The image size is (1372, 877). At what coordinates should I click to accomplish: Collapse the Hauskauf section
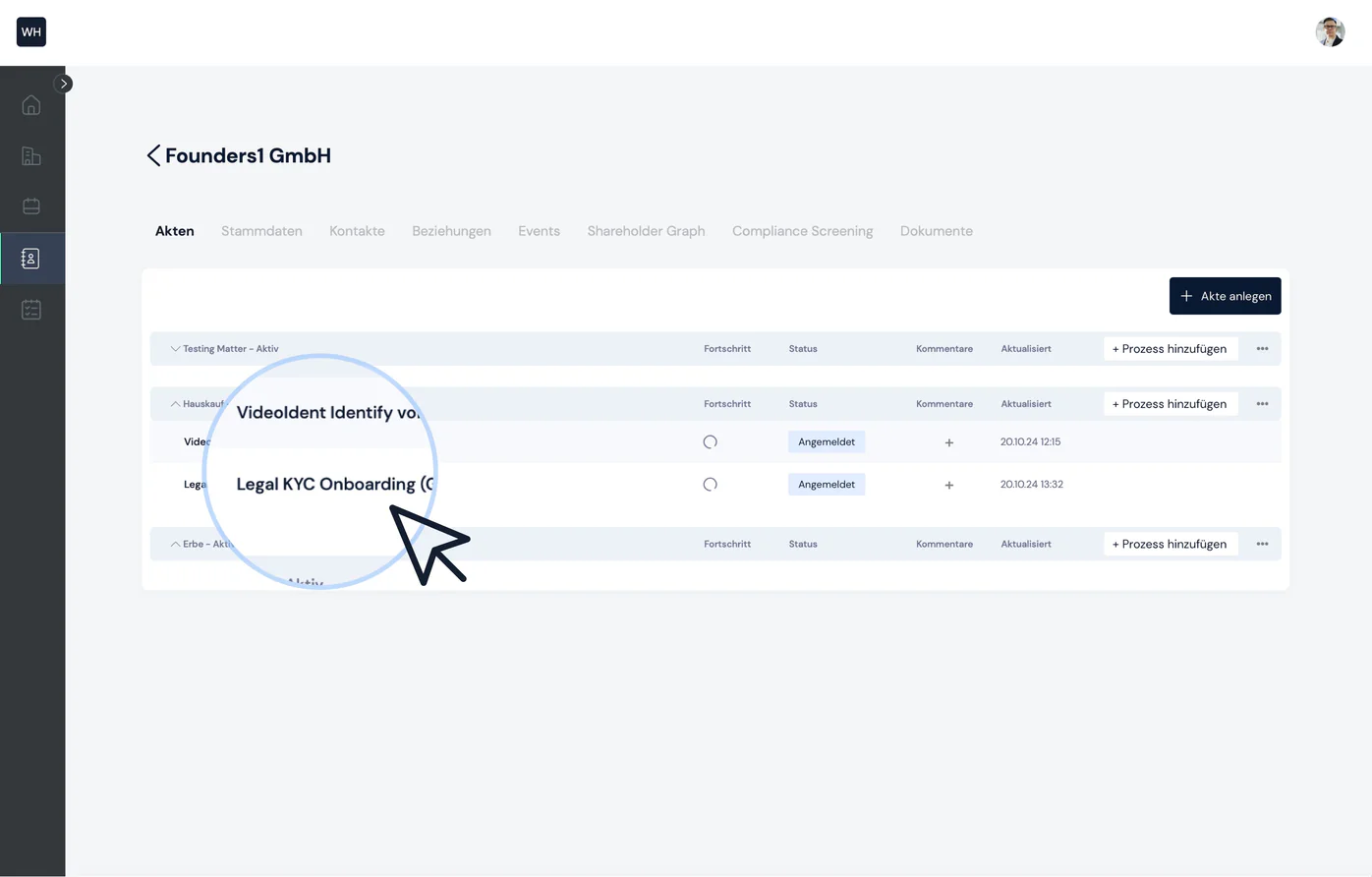175,404
